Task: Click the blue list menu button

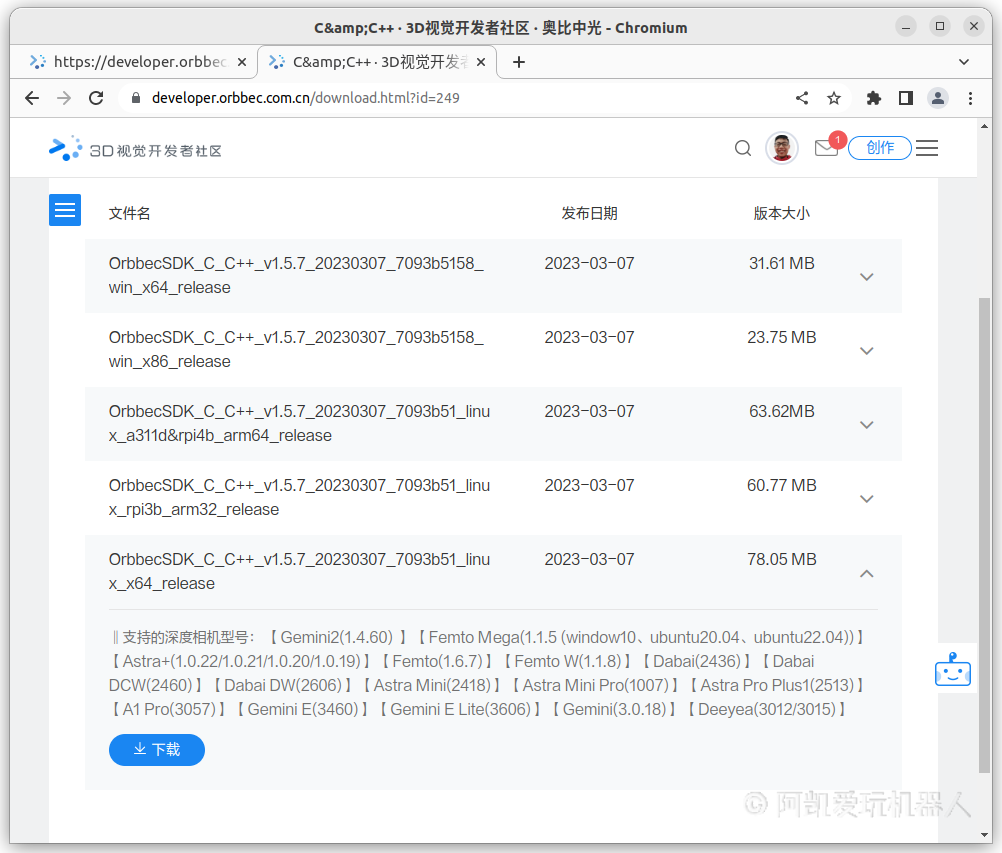Action: [x=65, y=210]
